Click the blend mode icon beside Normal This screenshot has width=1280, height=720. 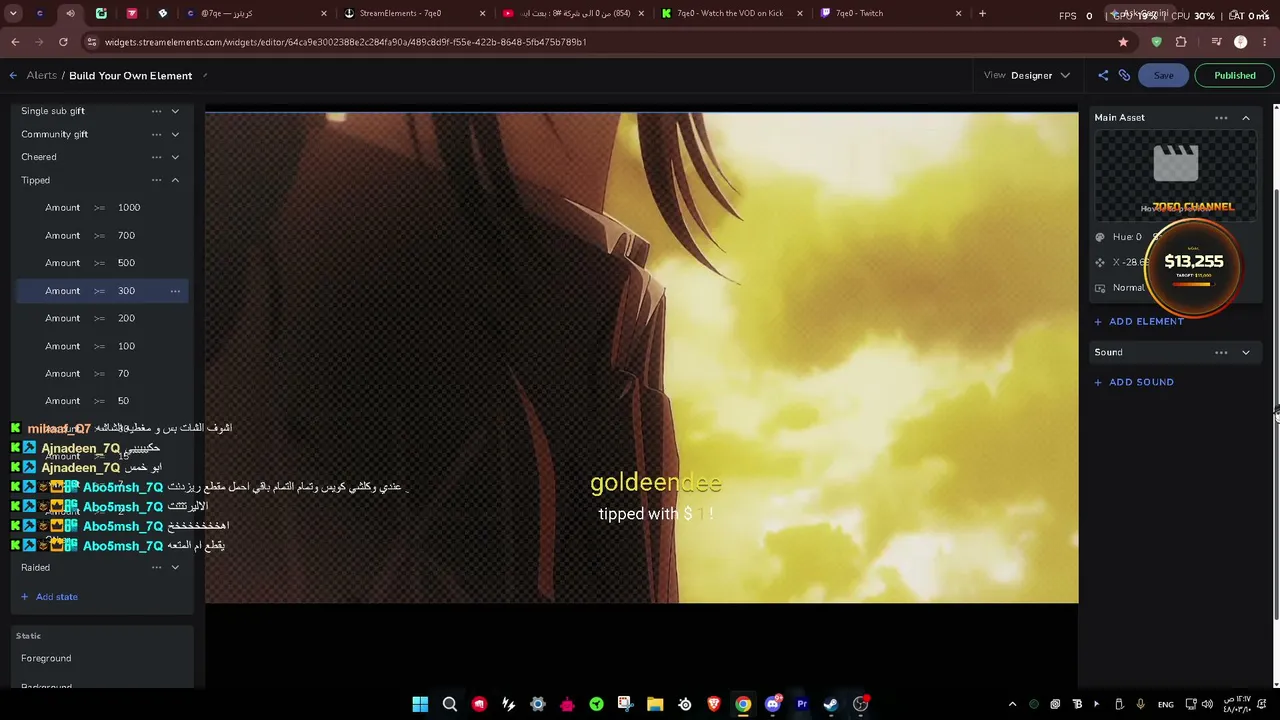[x=1100, y=288]
